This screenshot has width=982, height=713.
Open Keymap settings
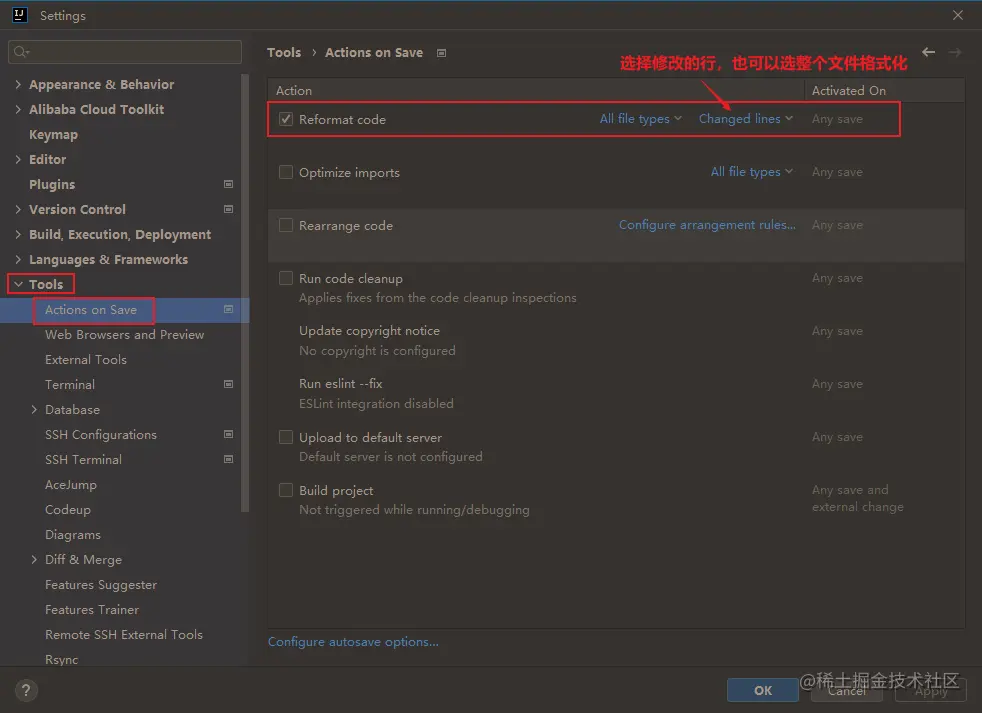[53, 135]
